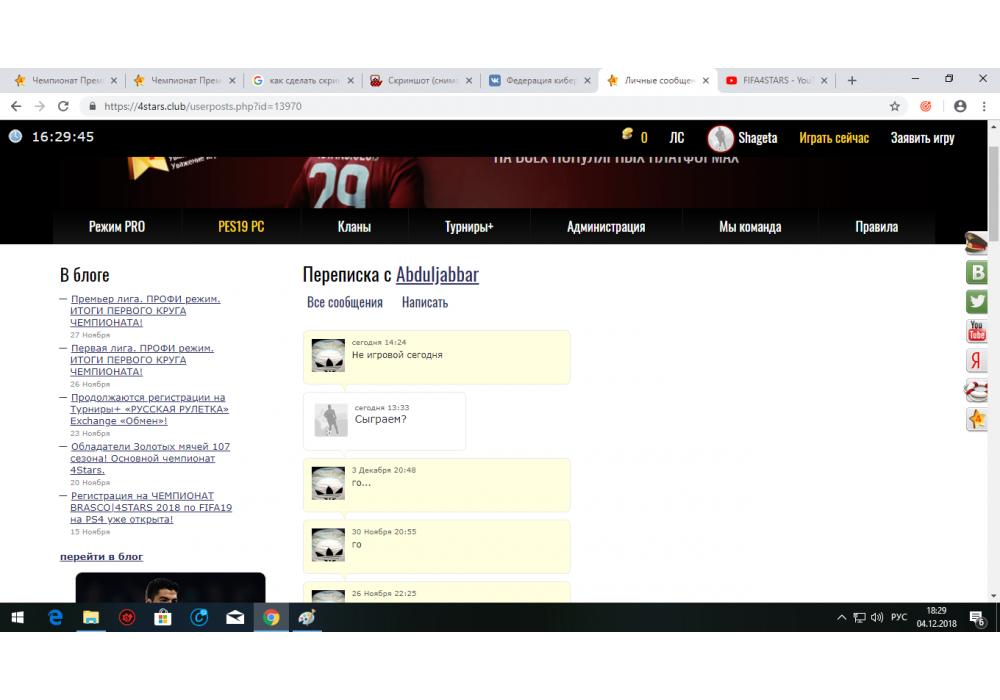
Task: Bookmark this page with the star icon
Action: (895, 106)
